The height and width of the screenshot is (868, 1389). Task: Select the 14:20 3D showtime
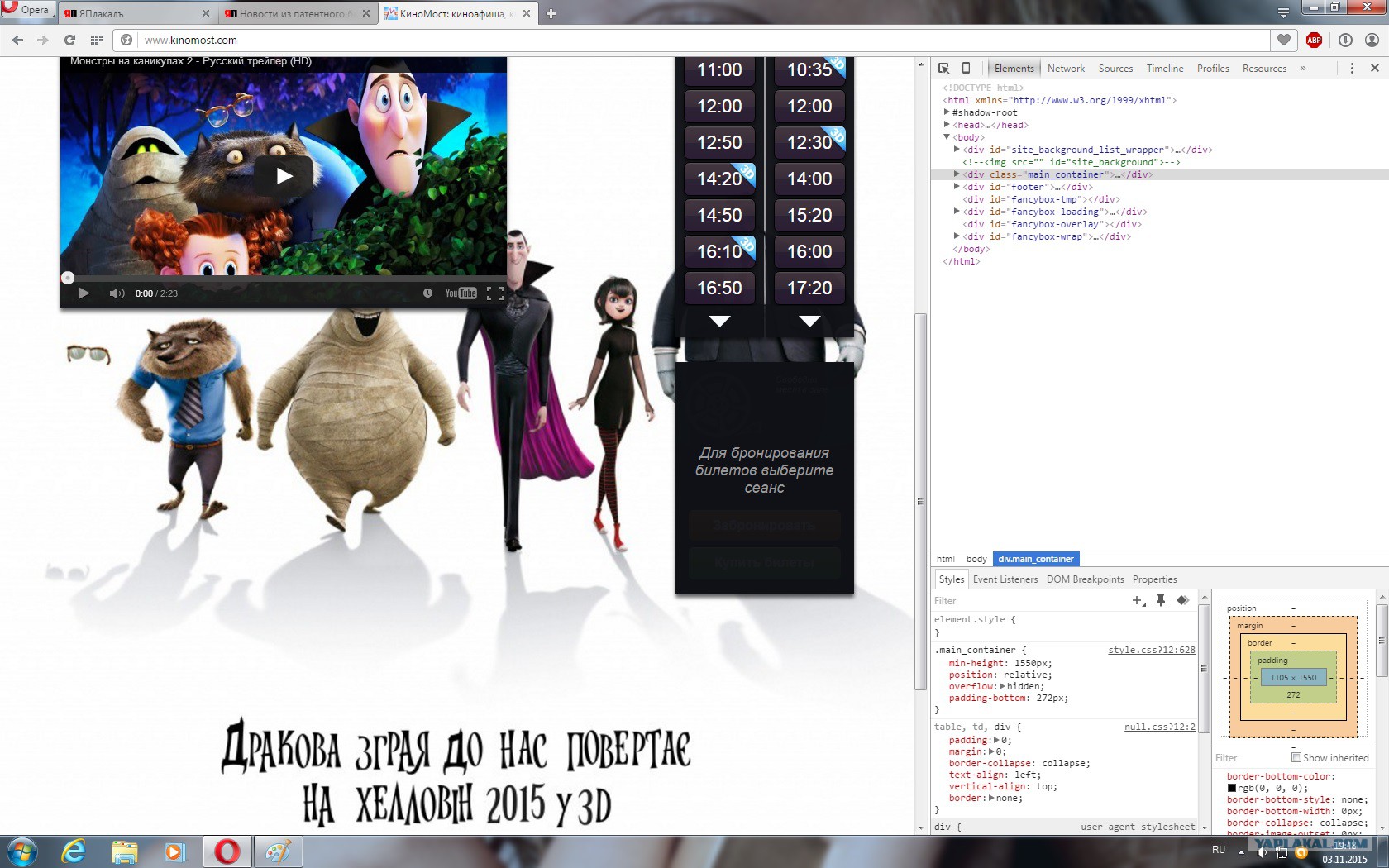(x=719, y=179)
